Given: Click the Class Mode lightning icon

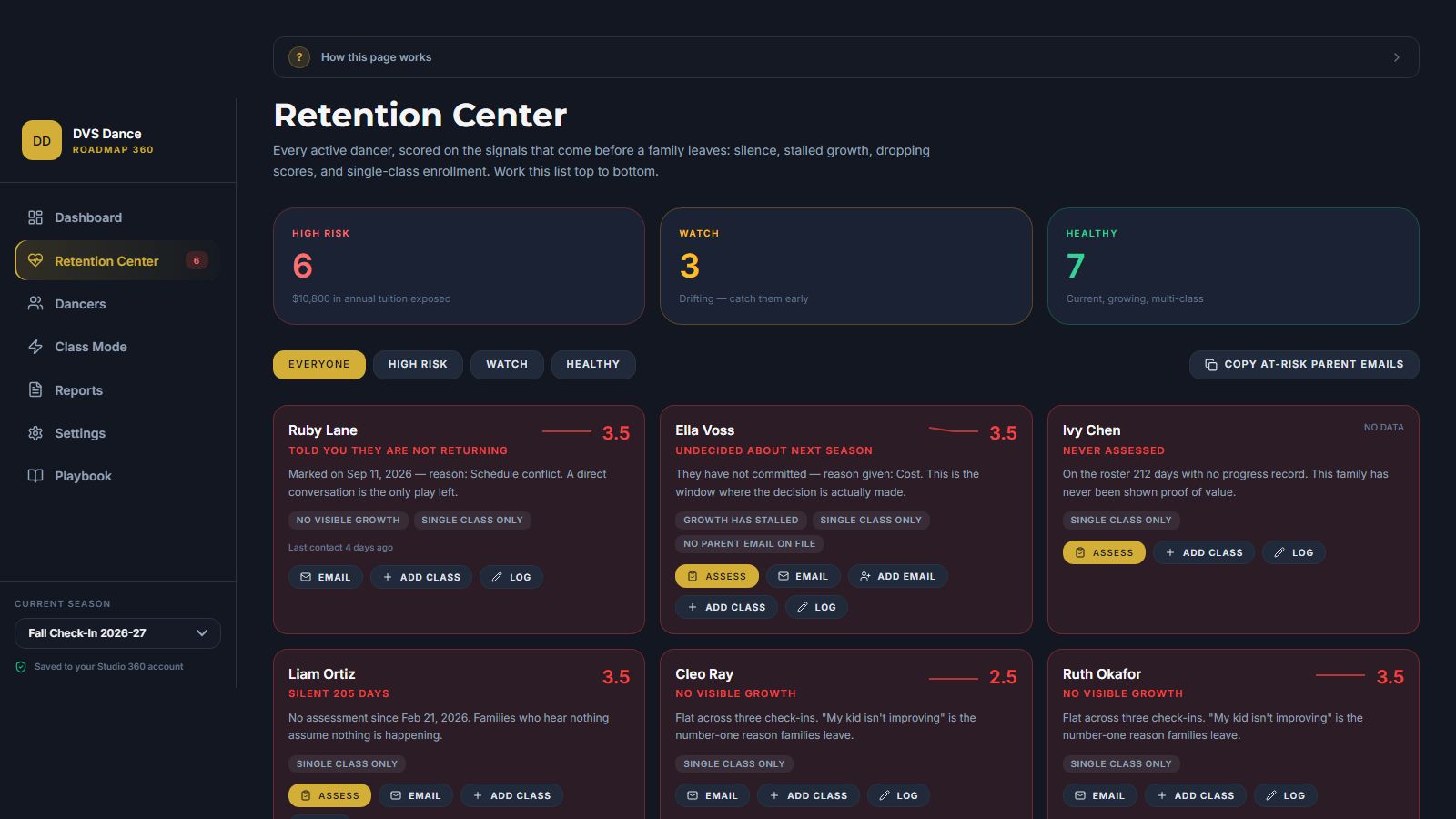Looking at the screenshot, I should (x=35, y=347).
